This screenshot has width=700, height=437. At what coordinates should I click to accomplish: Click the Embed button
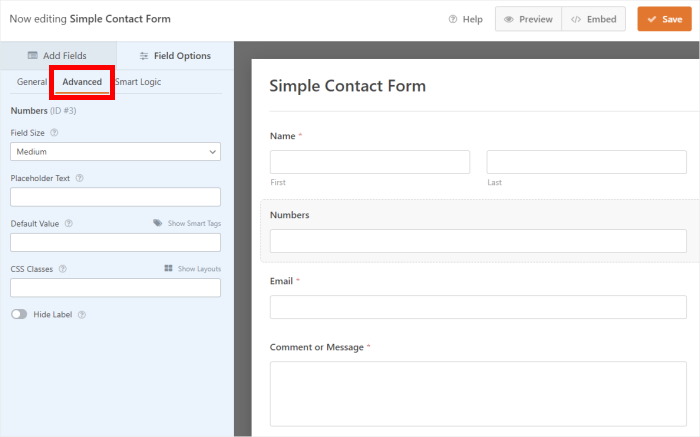tap(594, 19)
